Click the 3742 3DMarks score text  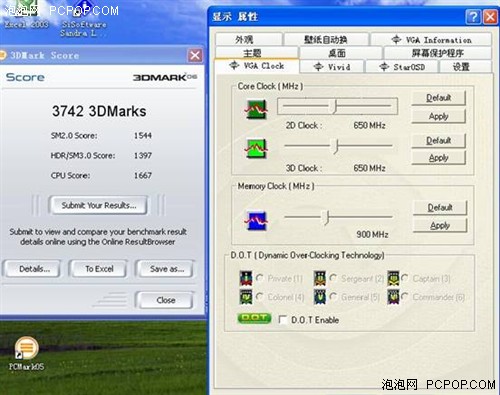tap(99, 111)
